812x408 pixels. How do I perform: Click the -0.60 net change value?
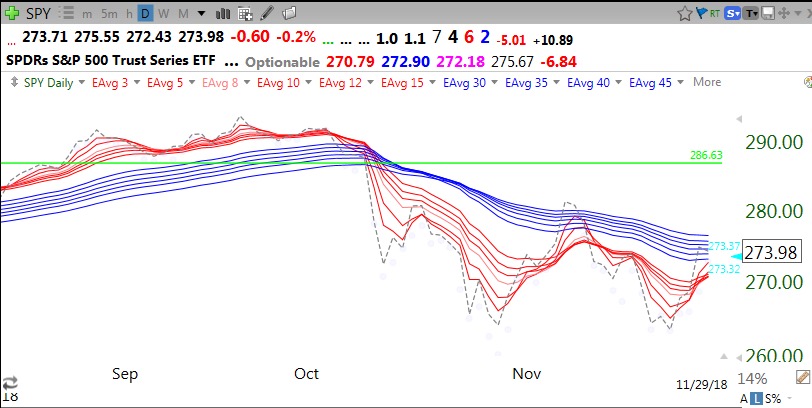(250, 37)
